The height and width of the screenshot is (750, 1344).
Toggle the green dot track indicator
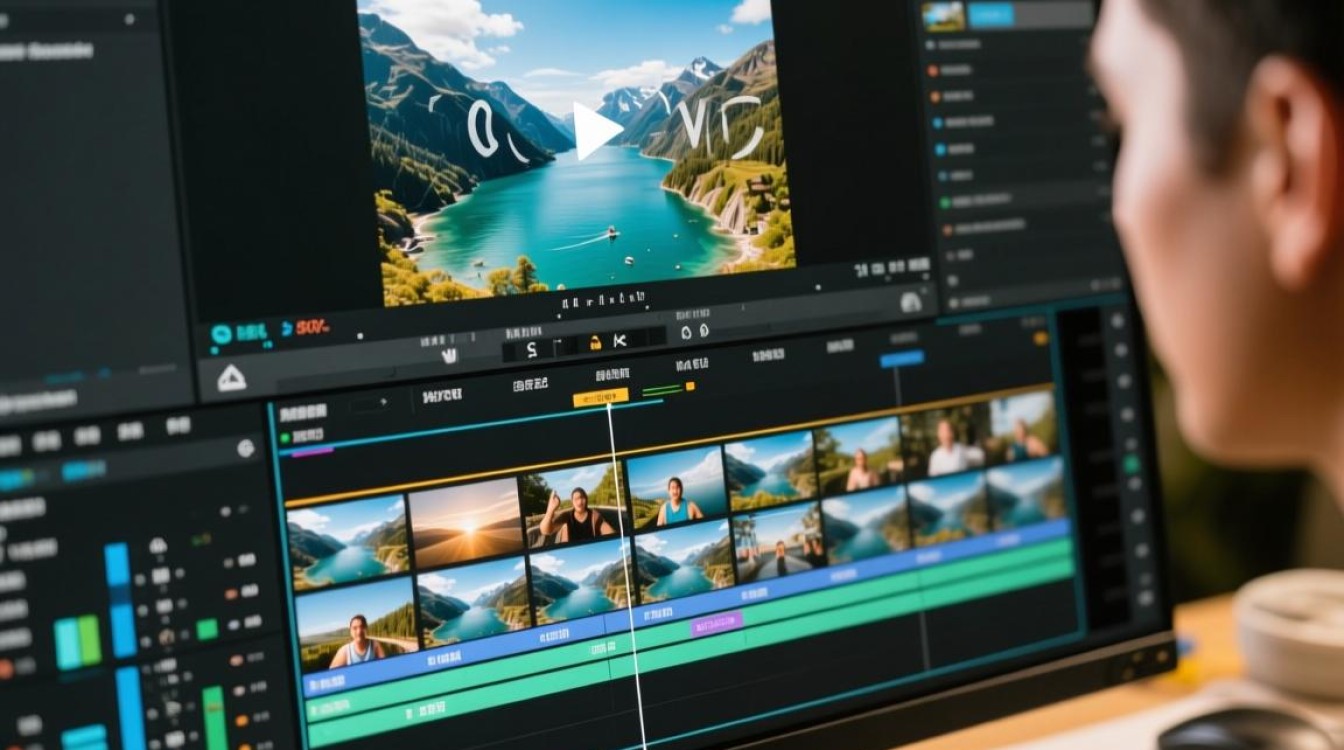[x=285, y=437]
